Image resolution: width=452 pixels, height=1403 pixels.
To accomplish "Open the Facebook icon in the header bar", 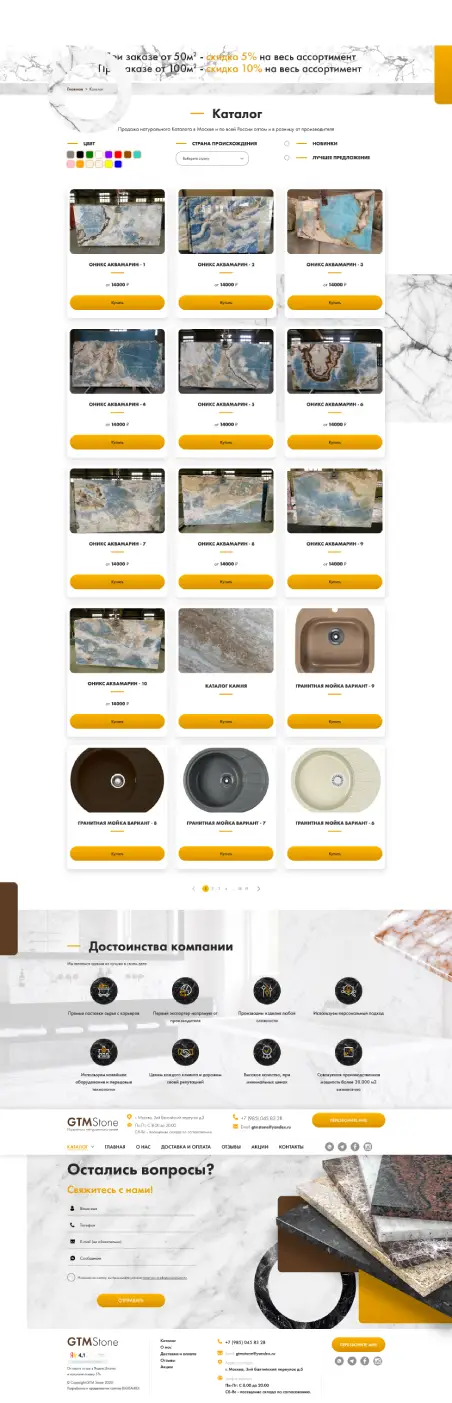I will pyautogui.click(x=354, y=1146).
